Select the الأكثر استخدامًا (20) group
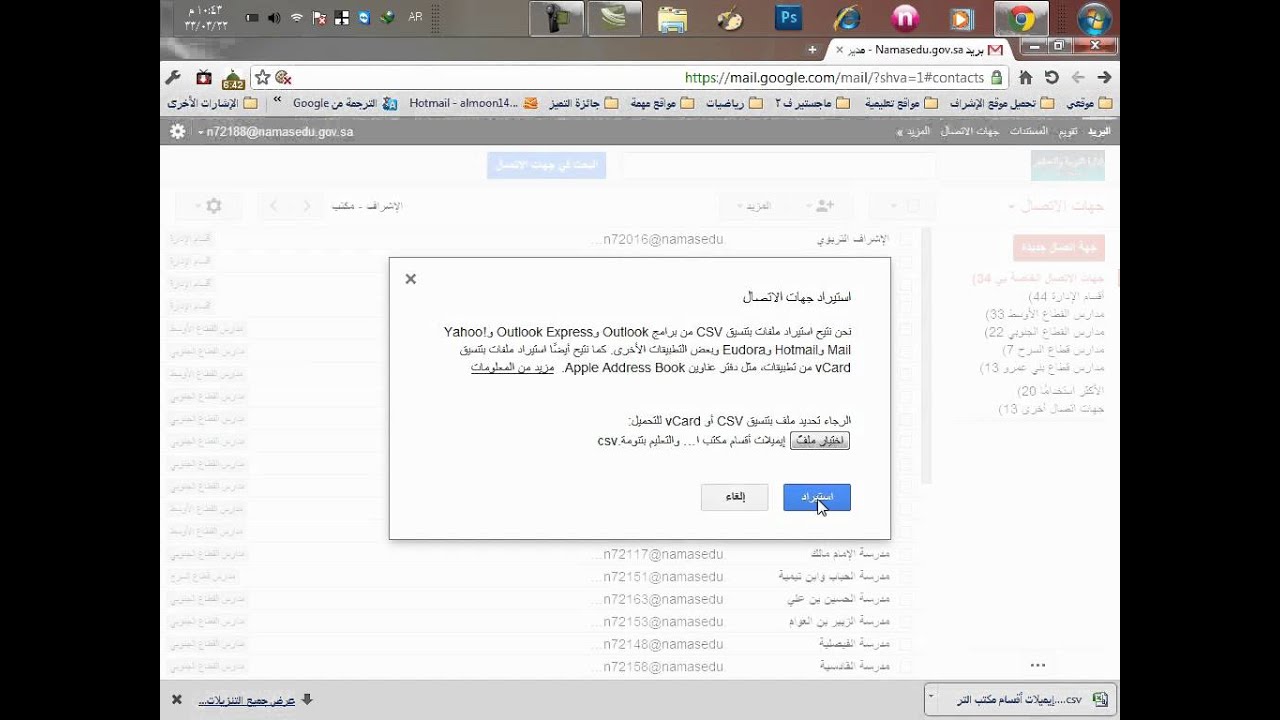 [1060, 391]
